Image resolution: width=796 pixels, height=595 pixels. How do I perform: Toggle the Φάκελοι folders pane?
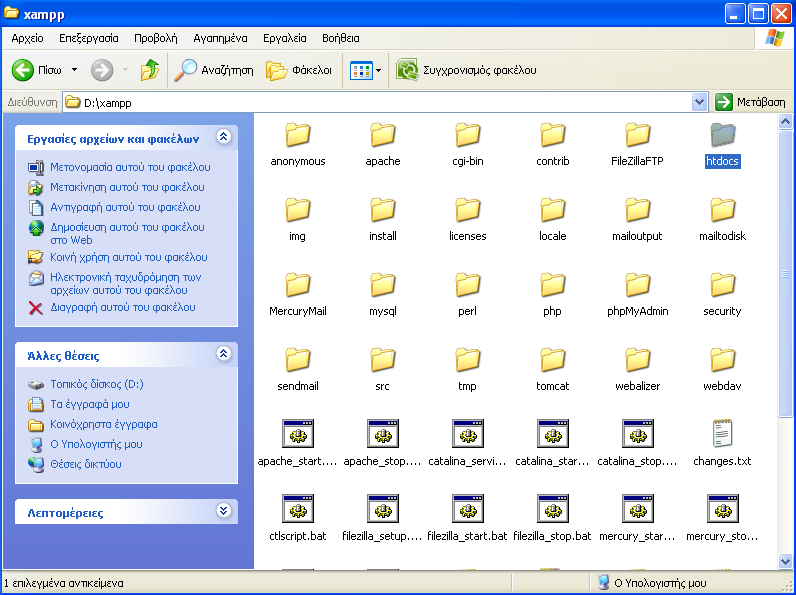click(x=299, y=70)
